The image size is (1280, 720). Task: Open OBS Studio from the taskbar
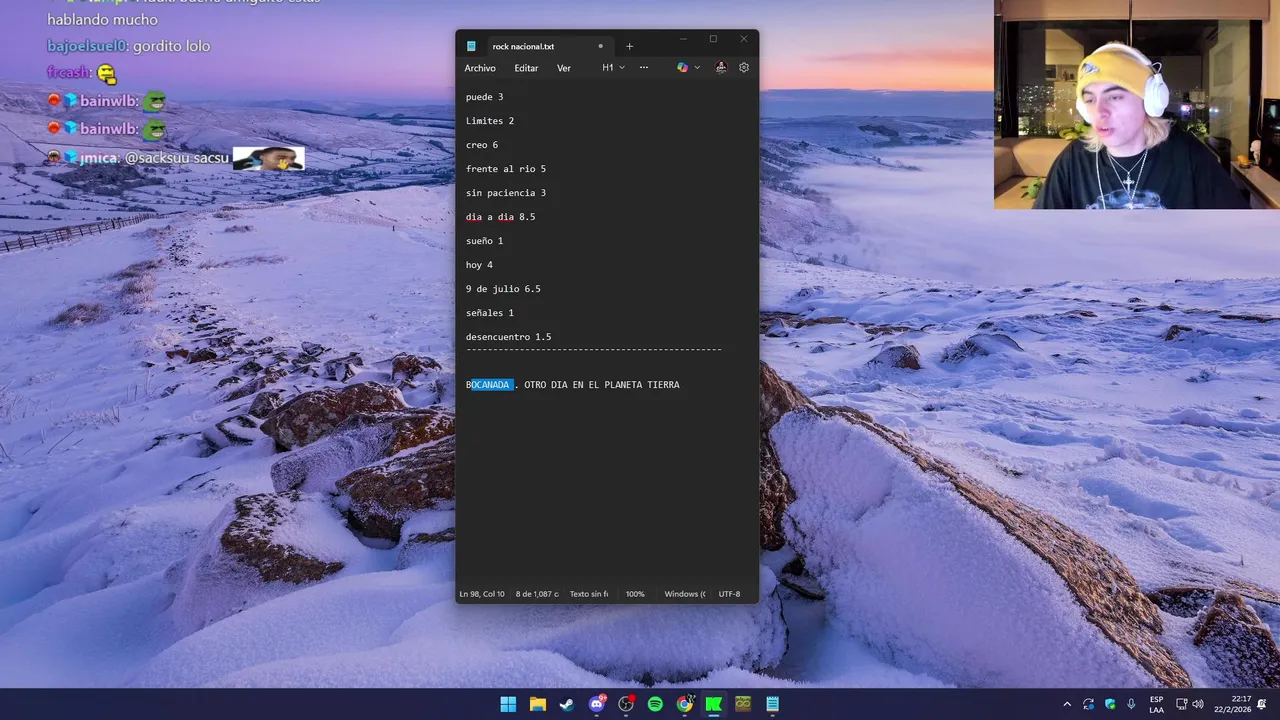(x=626, y=704)
